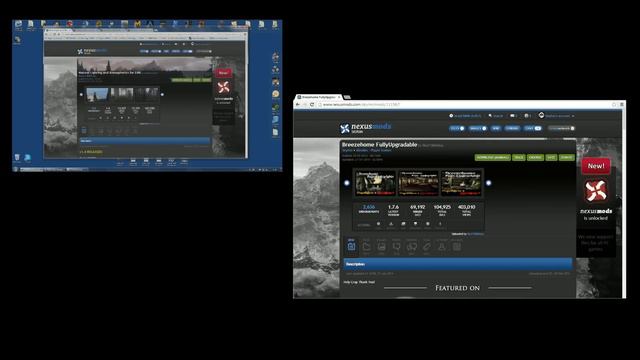Click New! button in left background window
Screen dimensions: 640x360
(223, 73)
